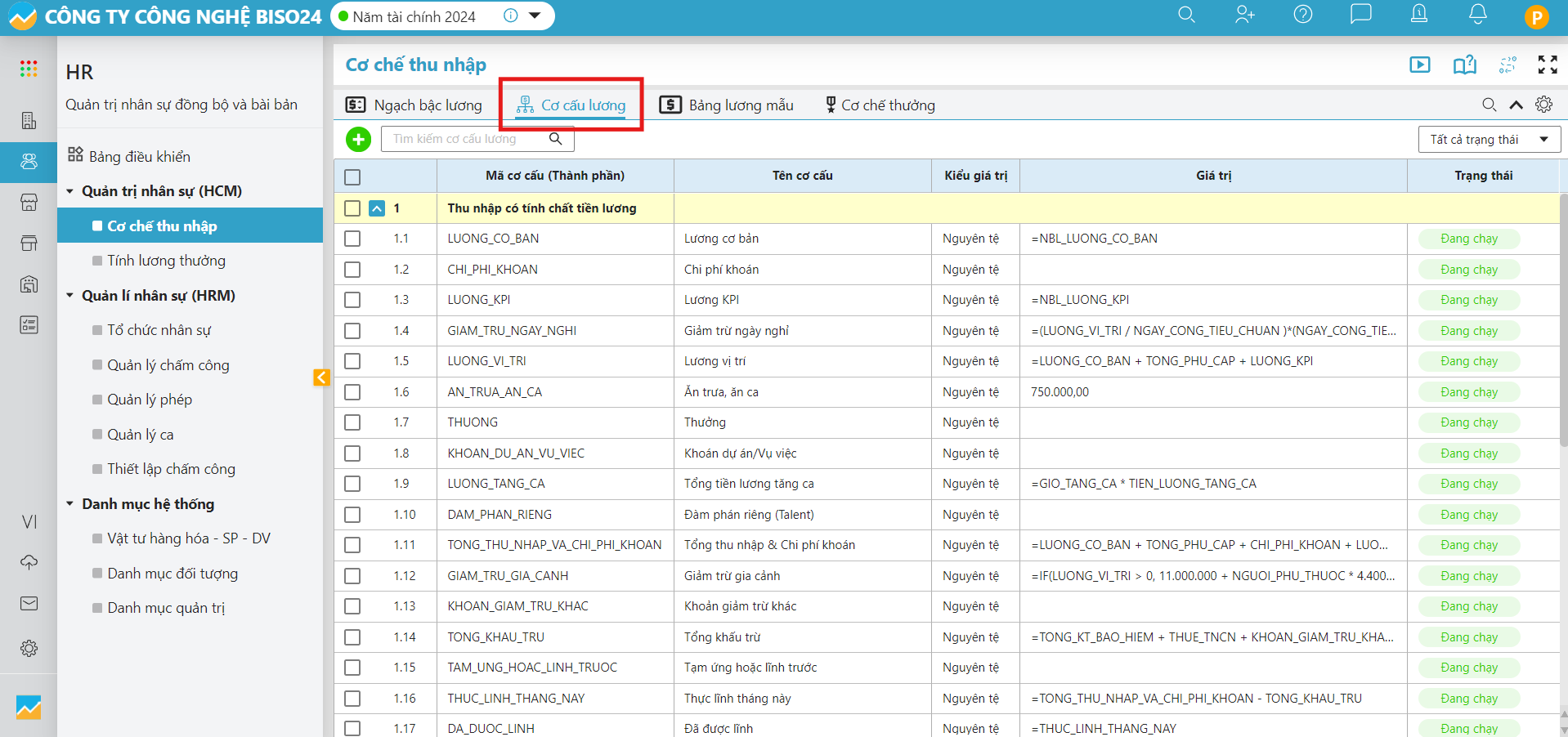Tick the checkbox for row LUONG_CO_BAN

[x=352, y=239]
